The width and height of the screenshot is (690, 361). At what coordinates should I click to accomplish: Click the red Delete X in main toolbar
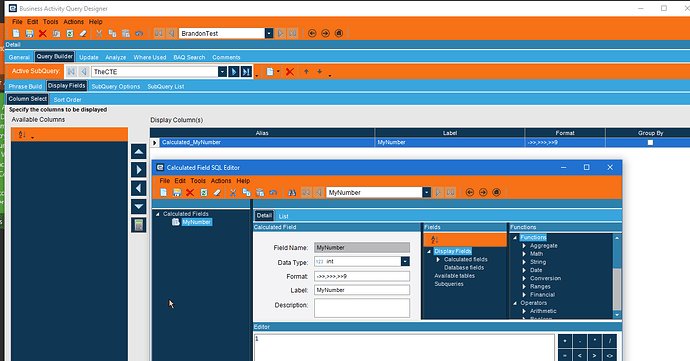pos(43,33)
